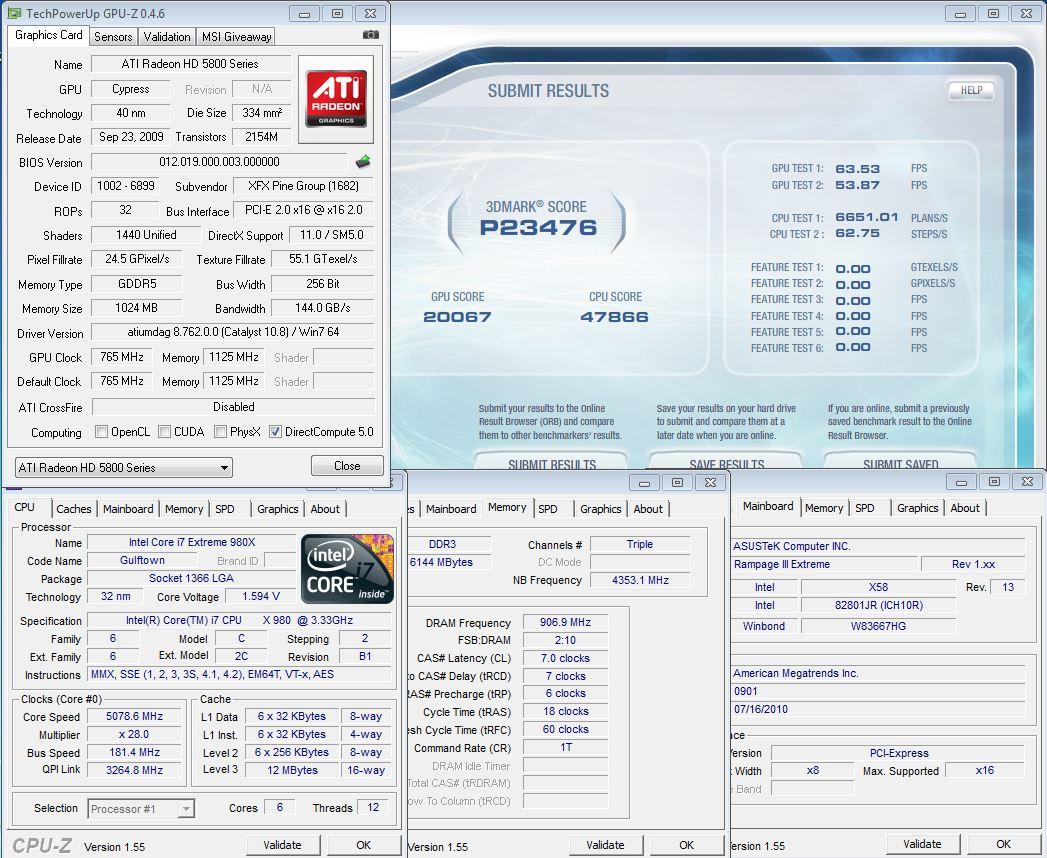The image size is (1047, 858).
Task: Click the Driver Version field in GPU-Z
Action: [233, 332]
